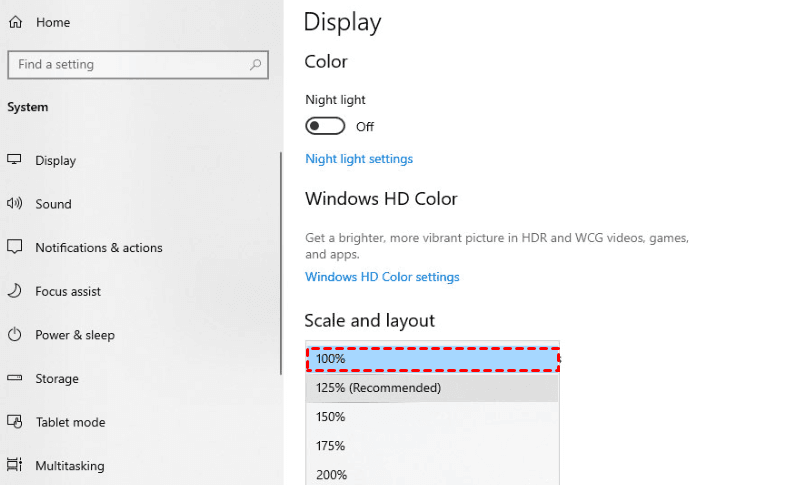Open Night light settings link
The image size is (791, 485).
[359, 159]
